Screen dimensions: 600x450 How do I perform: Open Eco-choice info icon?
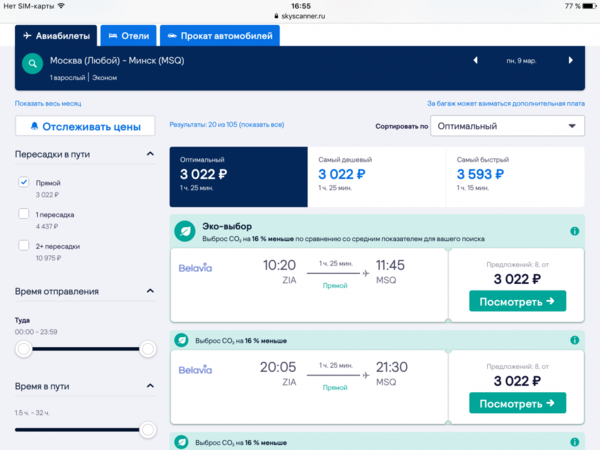click(574, 231)
